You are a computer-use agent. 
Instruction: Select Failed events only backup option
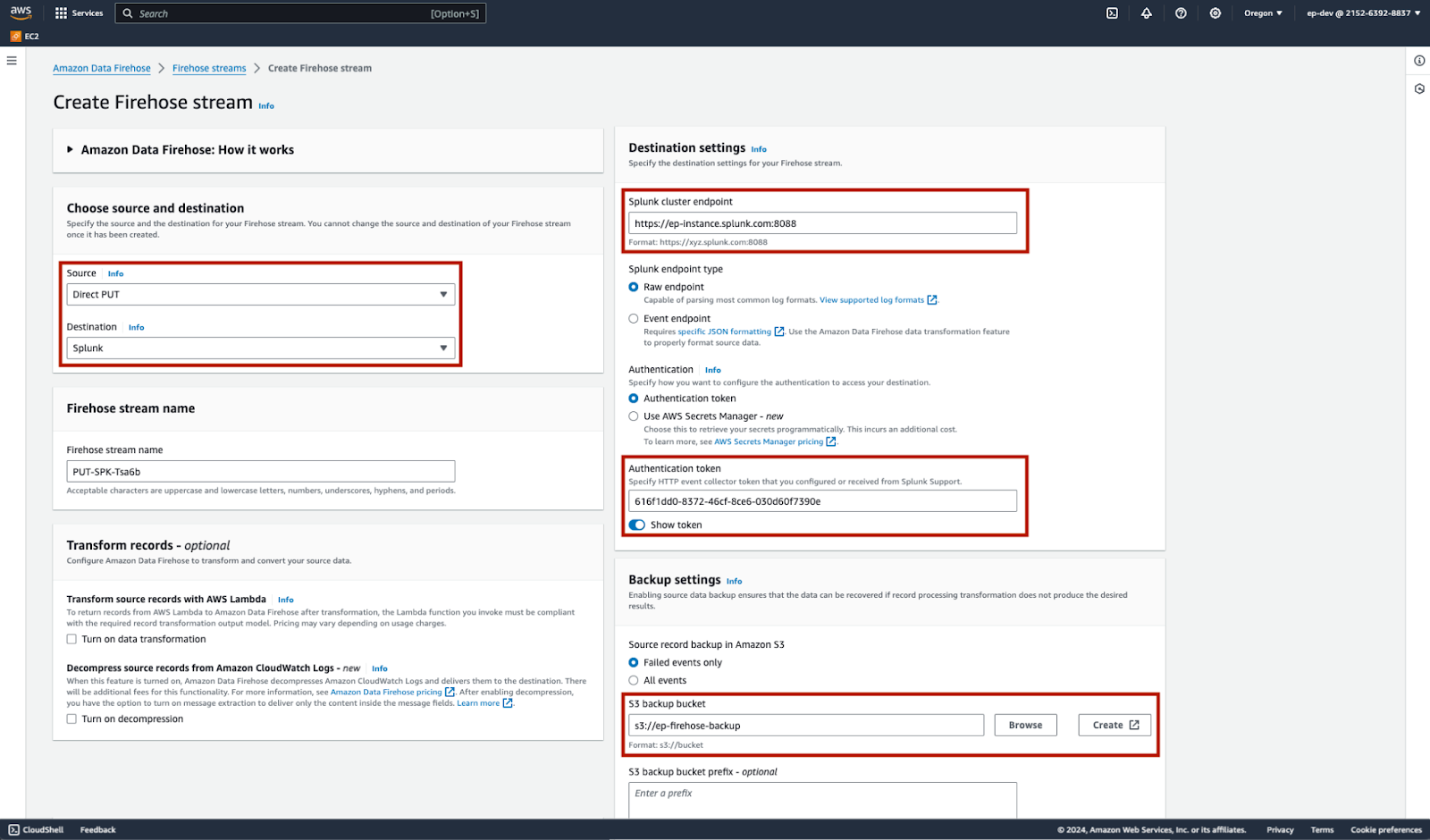click(x=634, y=663)
